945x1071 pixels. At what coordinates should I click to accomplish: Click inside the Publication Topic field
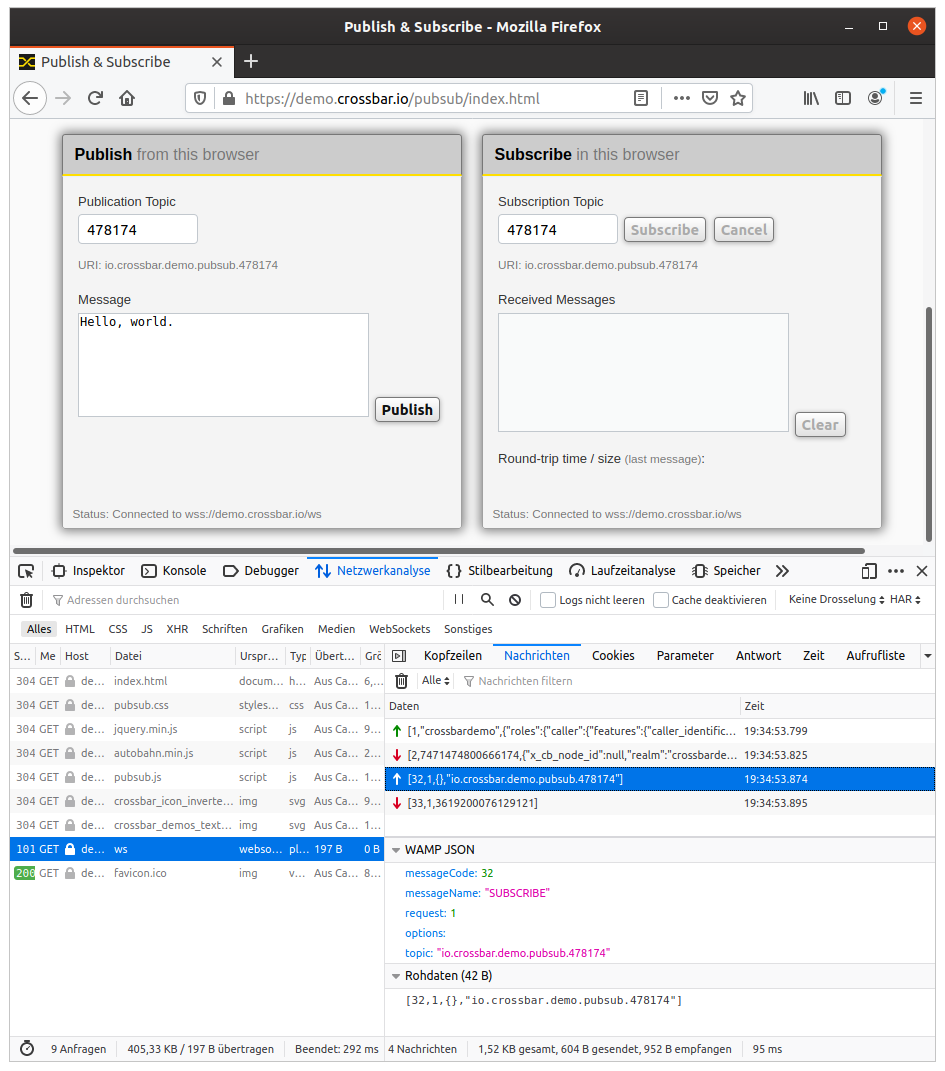[x=137, y=229]
